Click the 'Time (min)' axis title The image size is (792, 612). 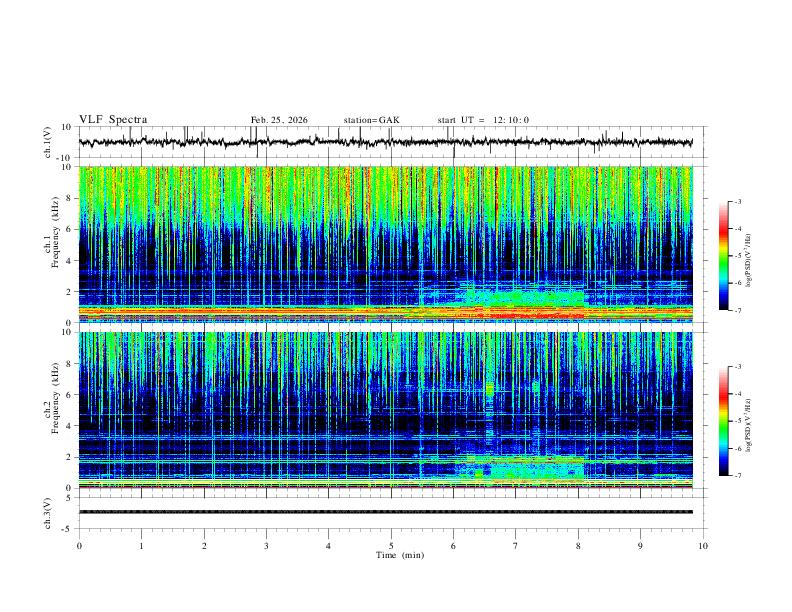400,555
